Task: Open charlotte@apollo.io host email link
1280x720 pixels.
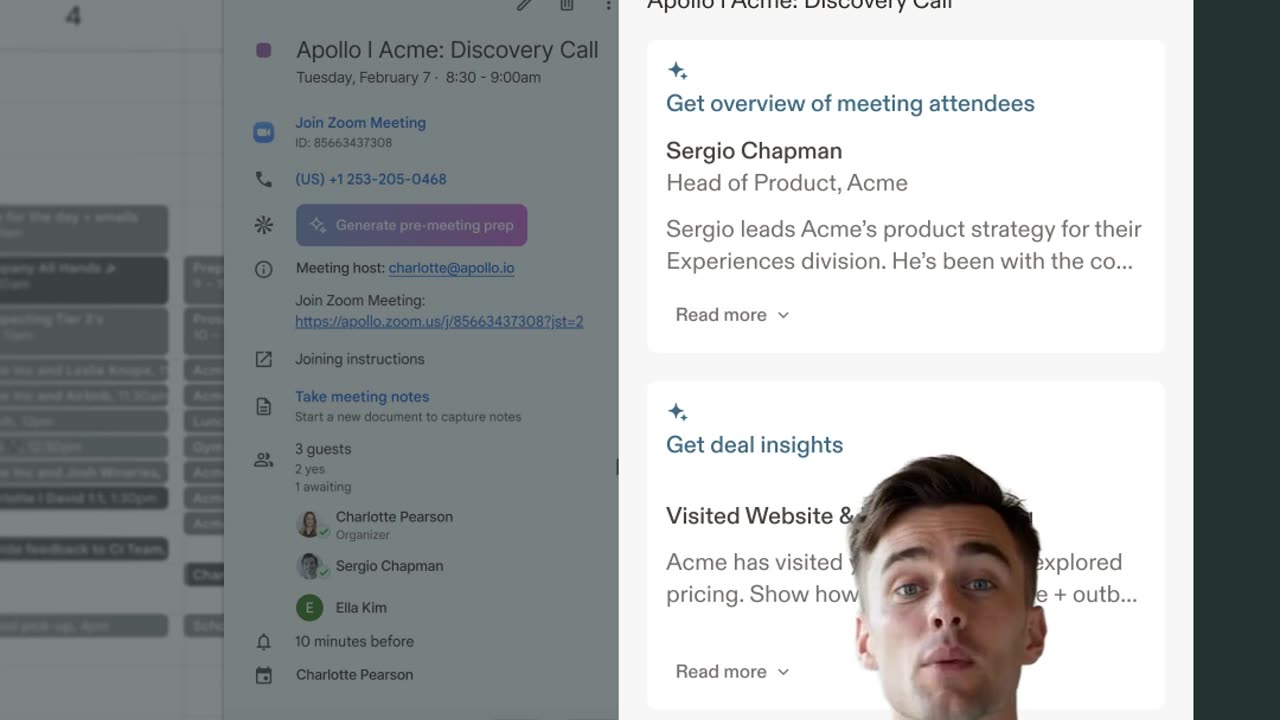Action: (451, 268)
